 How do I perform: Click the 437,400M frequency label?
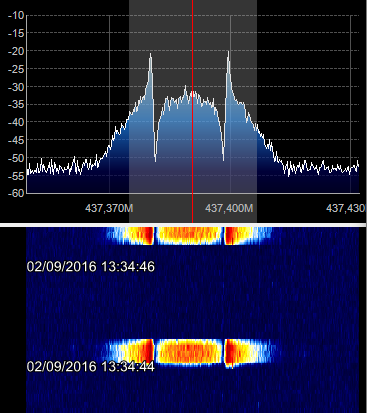coord(229,208)
